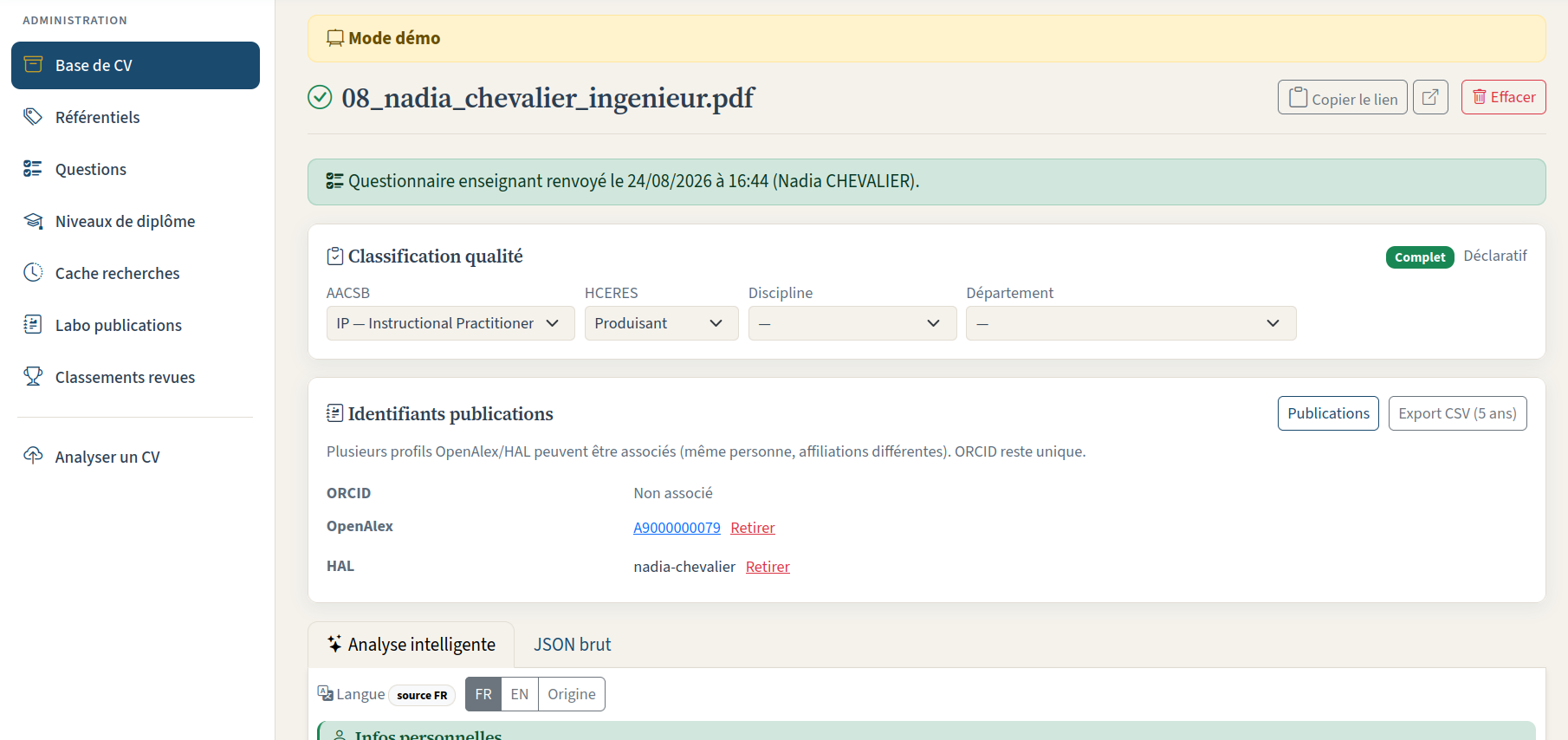Open Niveaux de diplôme in the sidebar
The image size is (1568, 740).
pyautogui.click(x=135, y=221)
